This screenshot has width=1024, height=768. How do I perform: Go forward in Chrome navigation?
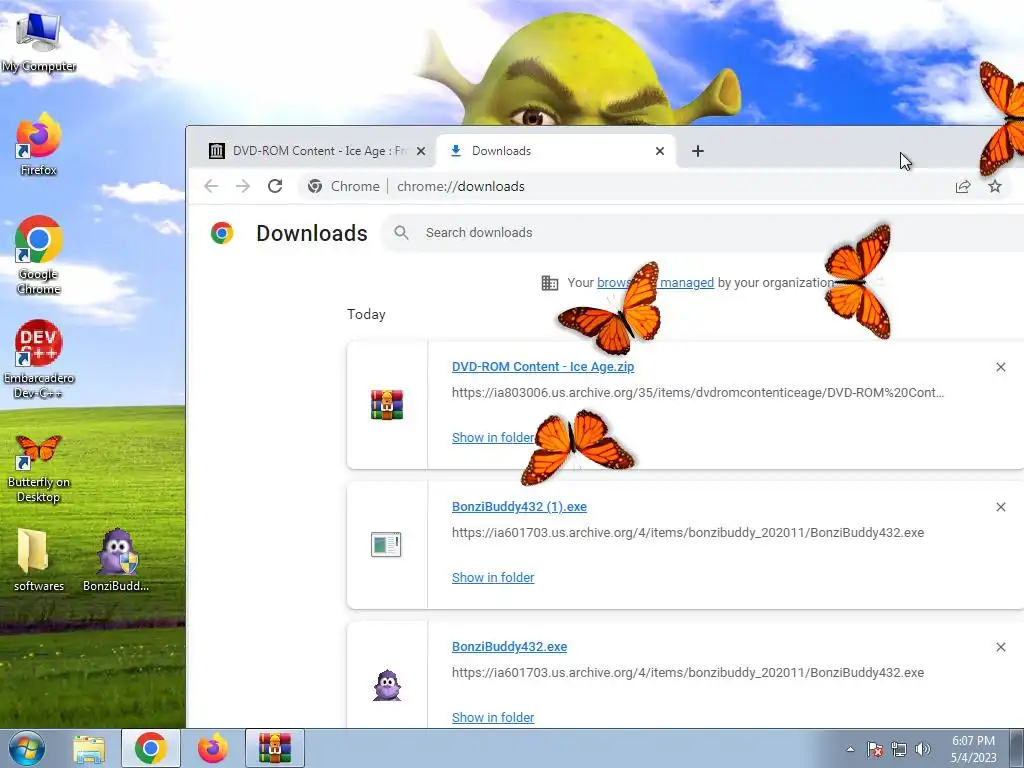click(243, 186)
